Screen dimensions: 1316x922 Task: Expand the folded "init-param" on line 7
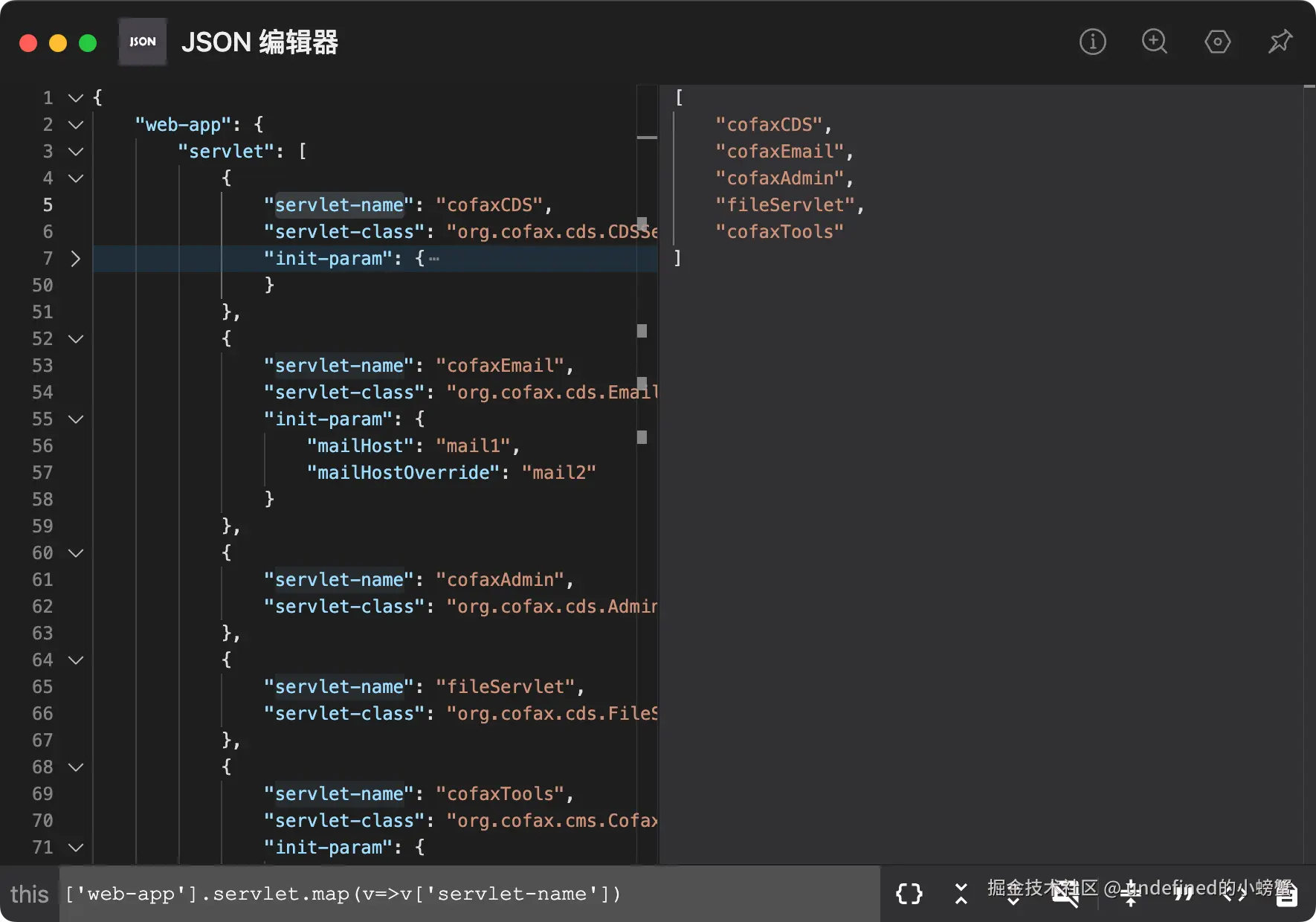coord(75,258)
